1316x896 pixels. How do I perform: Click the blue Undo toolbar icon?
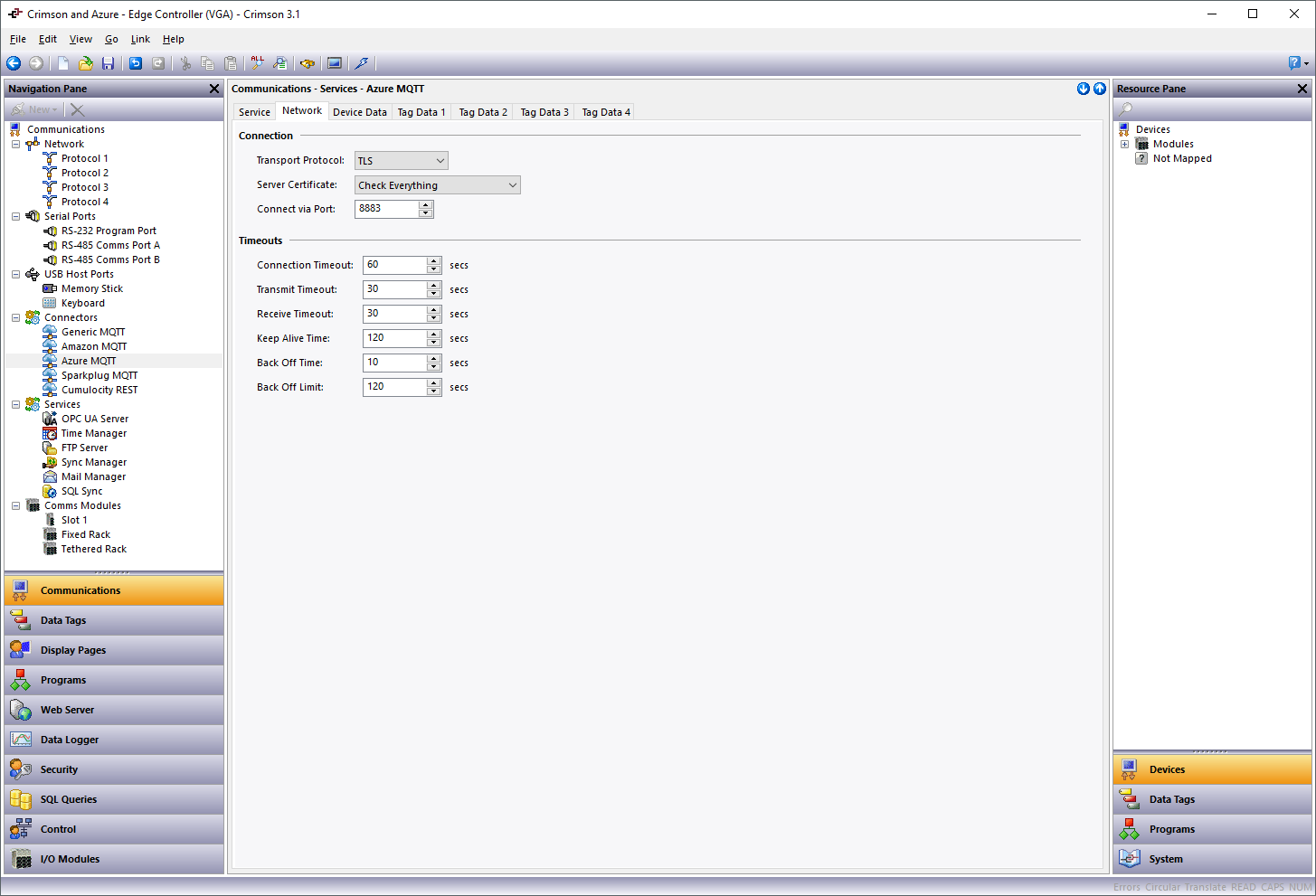click(136, 63)
